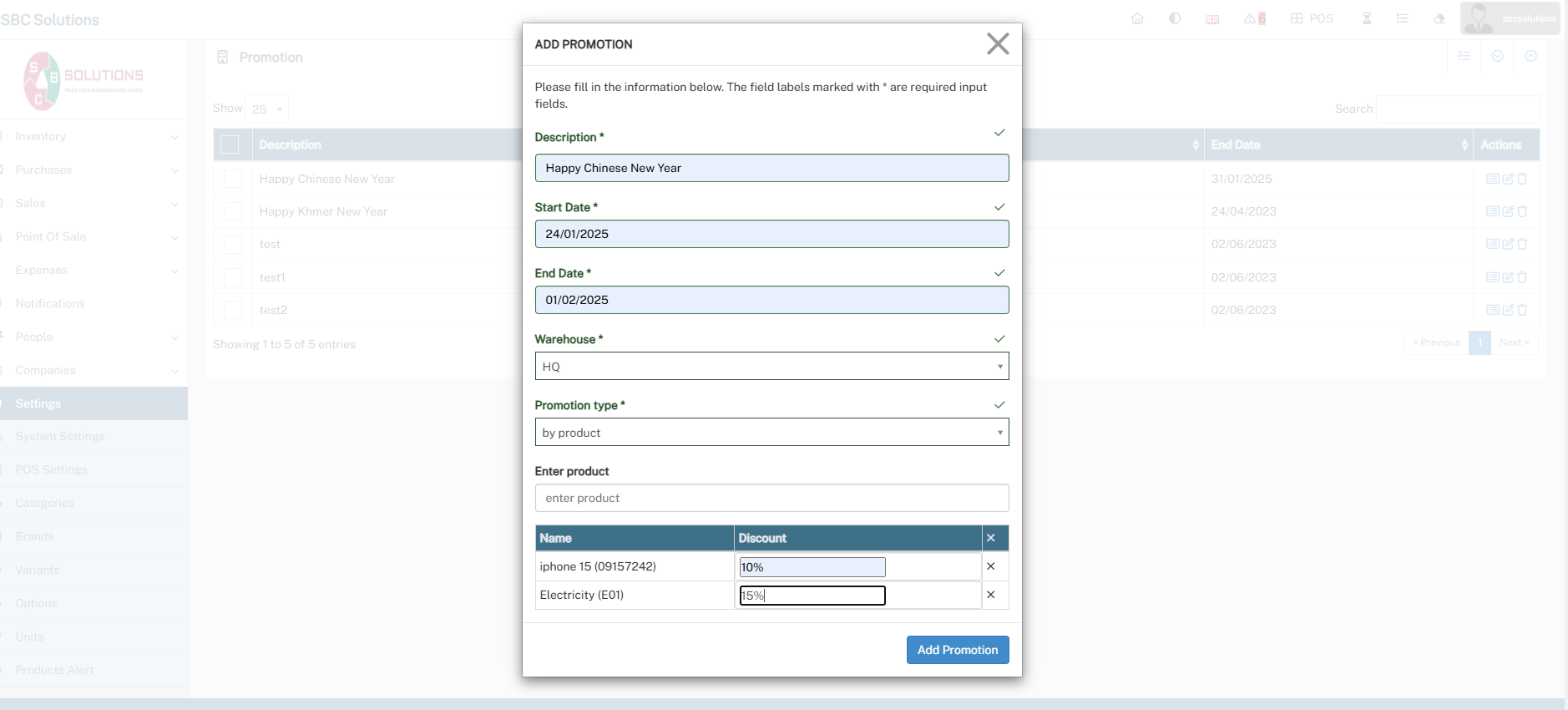Remove the Electricity (E01) product row

991,595
